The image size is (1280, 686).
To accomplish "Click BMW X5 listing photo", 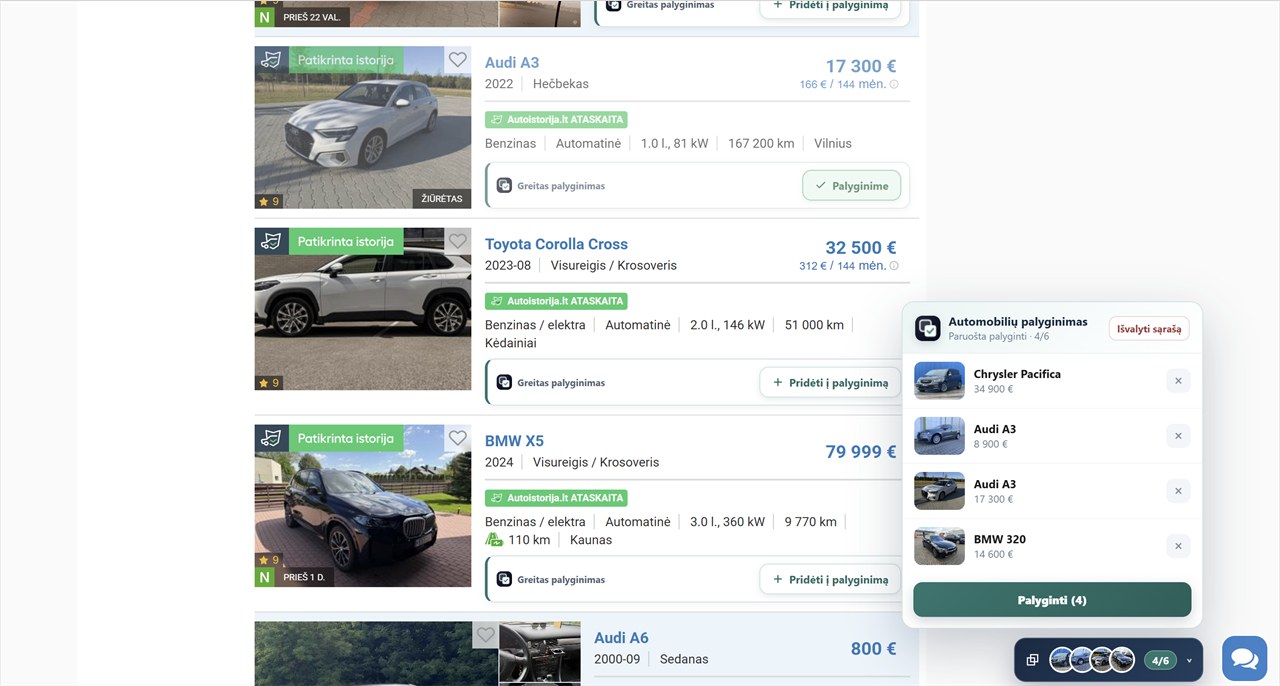I will coord(363,506).
